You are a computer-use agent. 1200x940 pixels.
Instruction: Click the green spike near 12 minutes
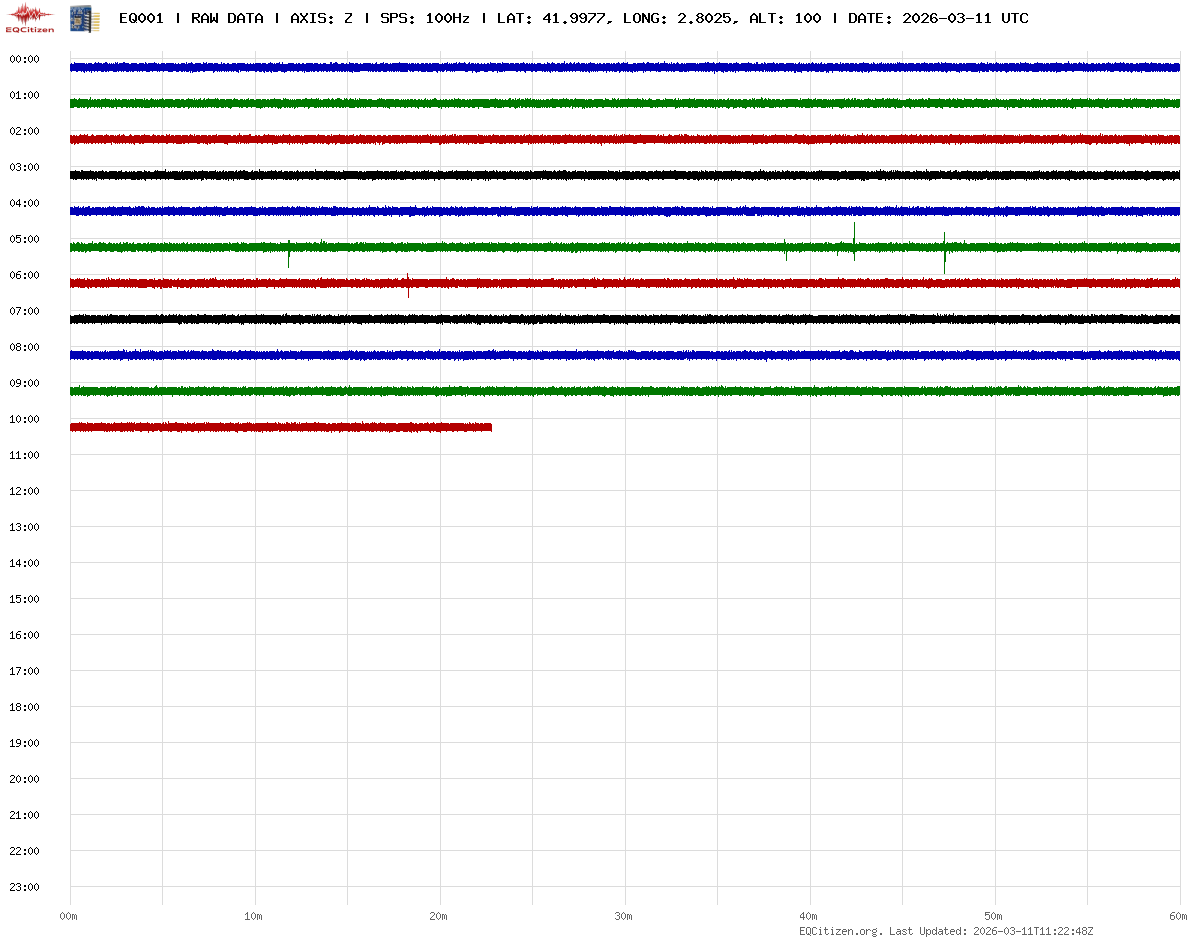coord(289,254)
